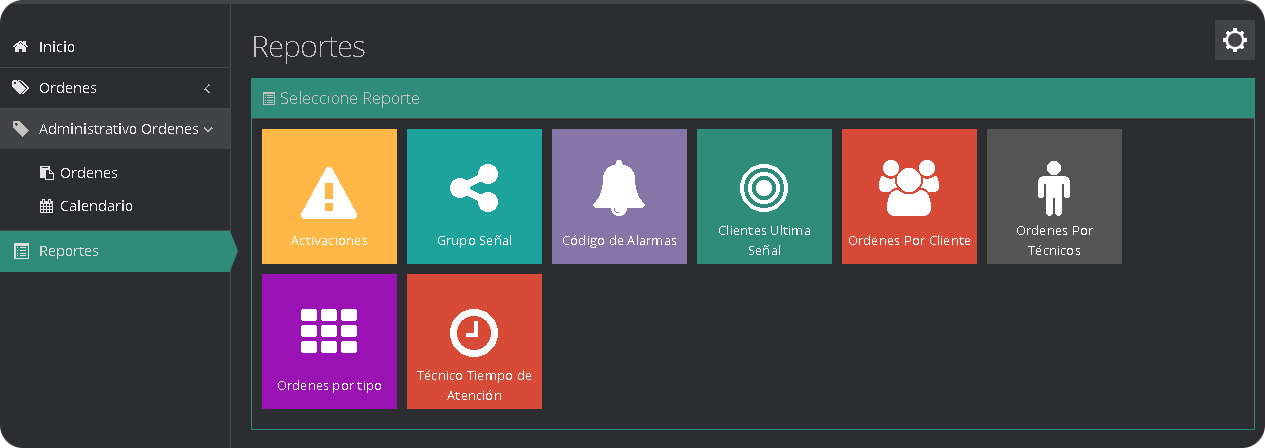Open the Calendario submenu item
1265x448 pixels.
[x=95, y=206]
